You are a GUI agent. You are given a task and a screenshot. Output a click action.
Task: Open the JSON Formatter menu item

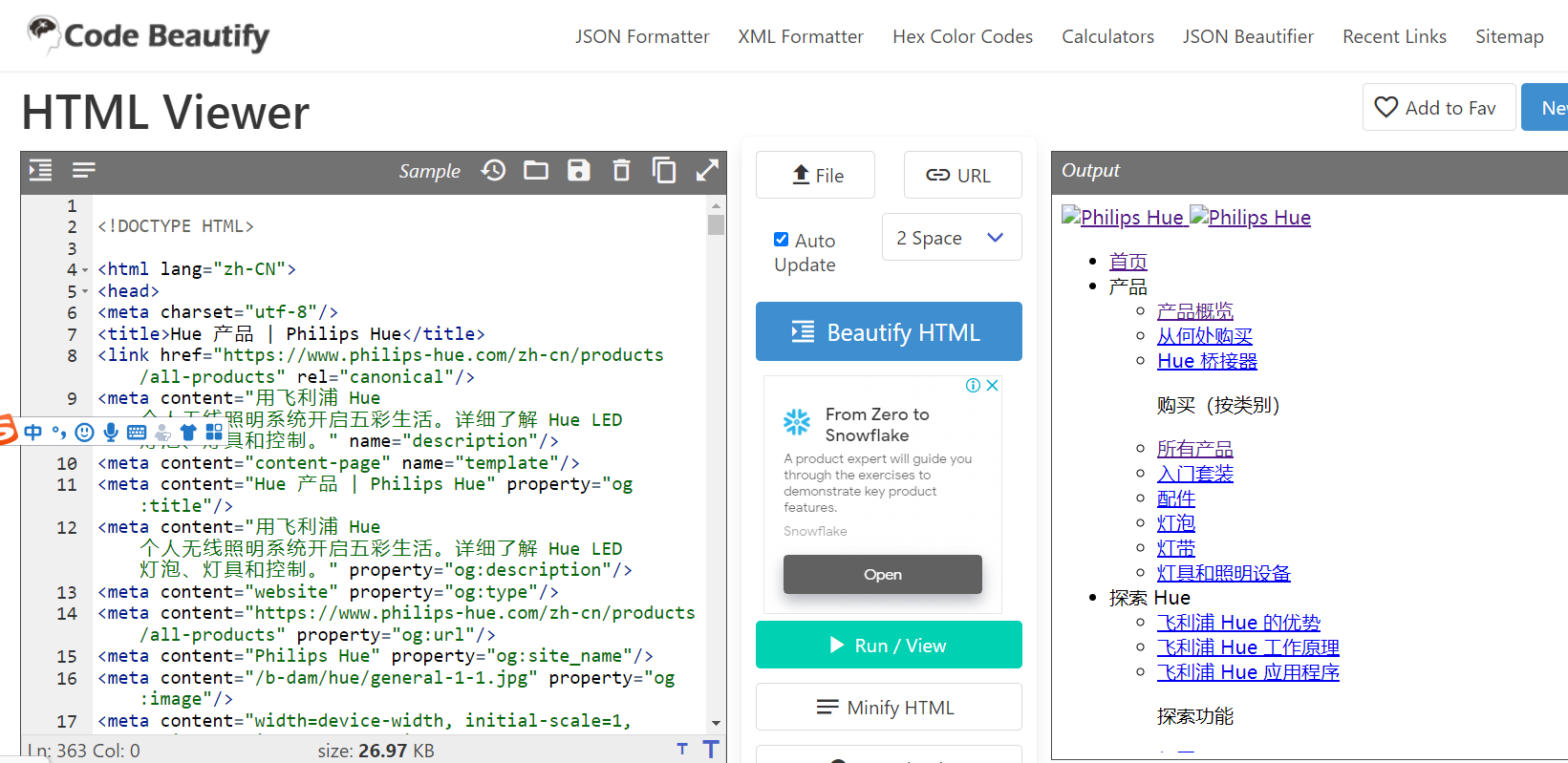[642, 36]
